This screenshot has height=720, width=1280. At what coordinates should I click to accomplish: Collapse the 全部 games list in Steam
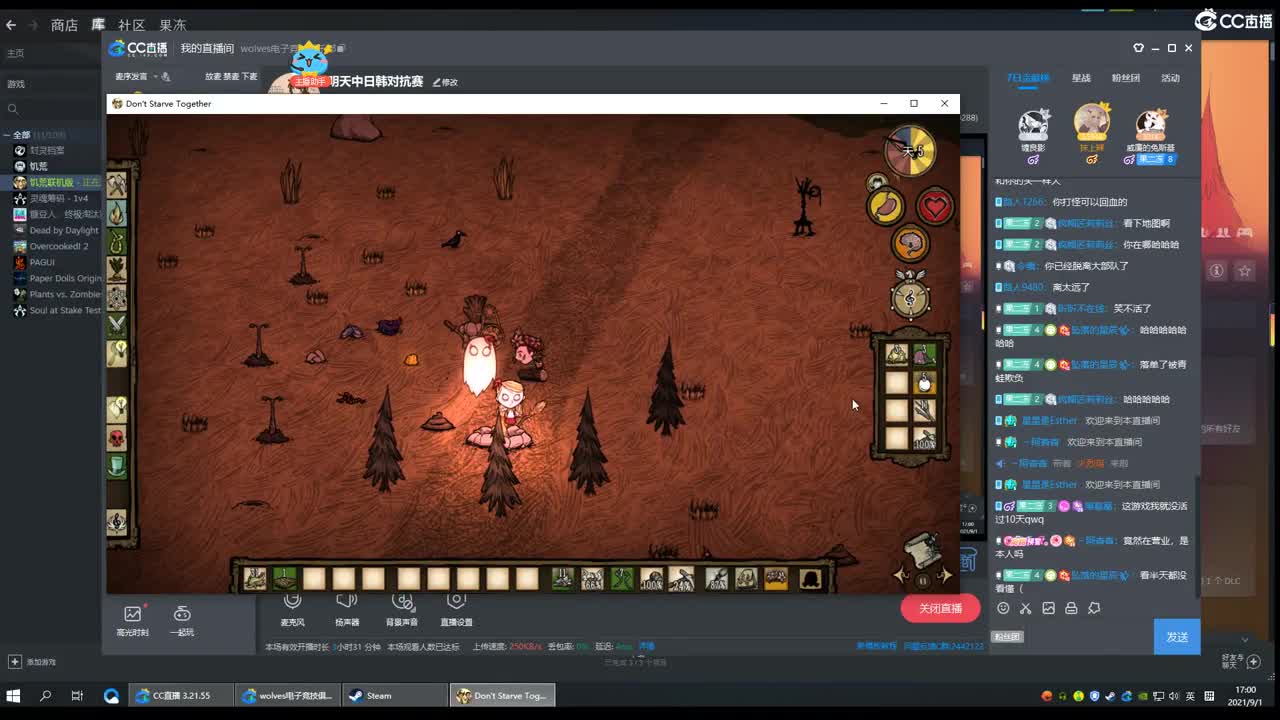(8, 135)
